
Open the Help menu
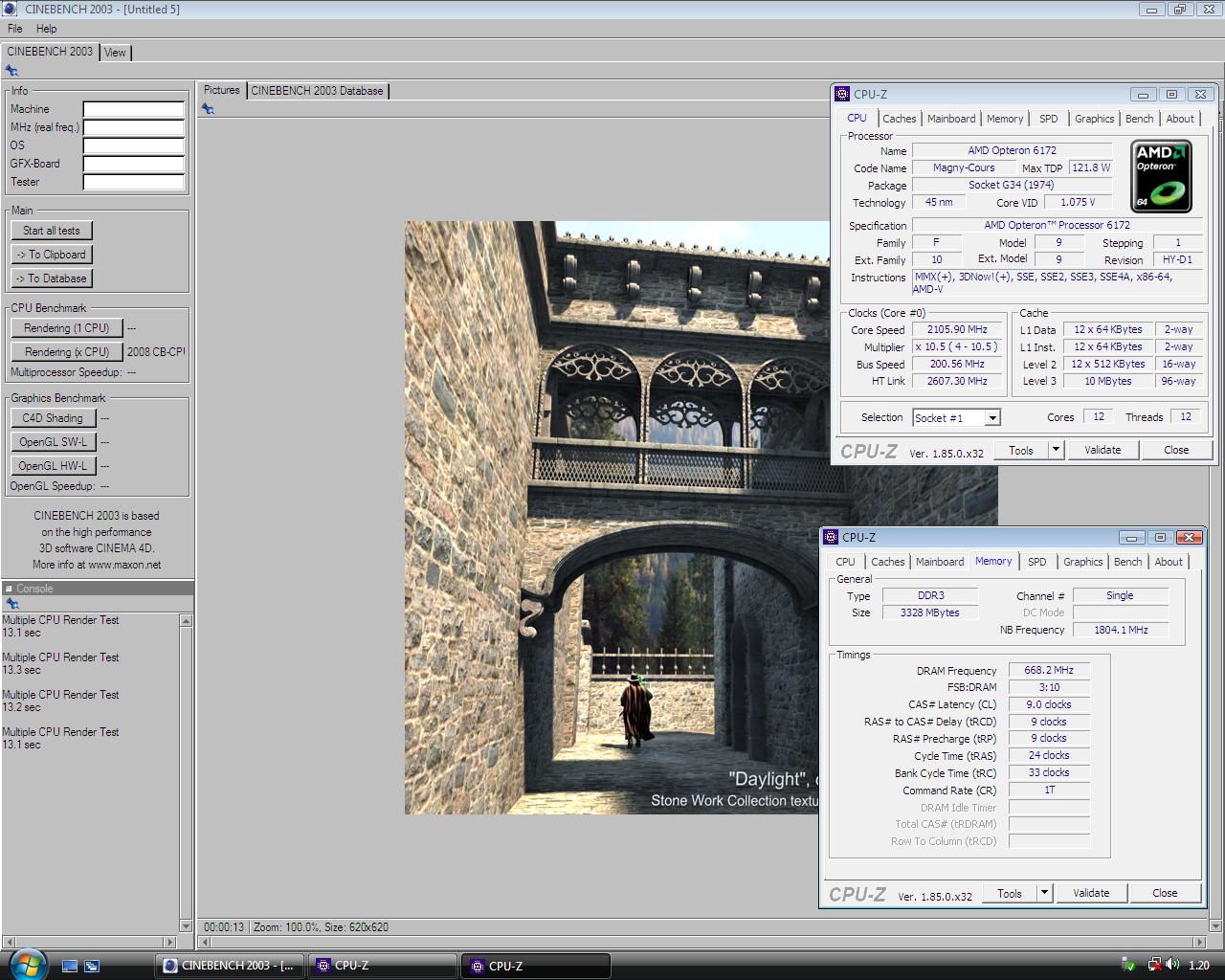(x=46, y=29)
